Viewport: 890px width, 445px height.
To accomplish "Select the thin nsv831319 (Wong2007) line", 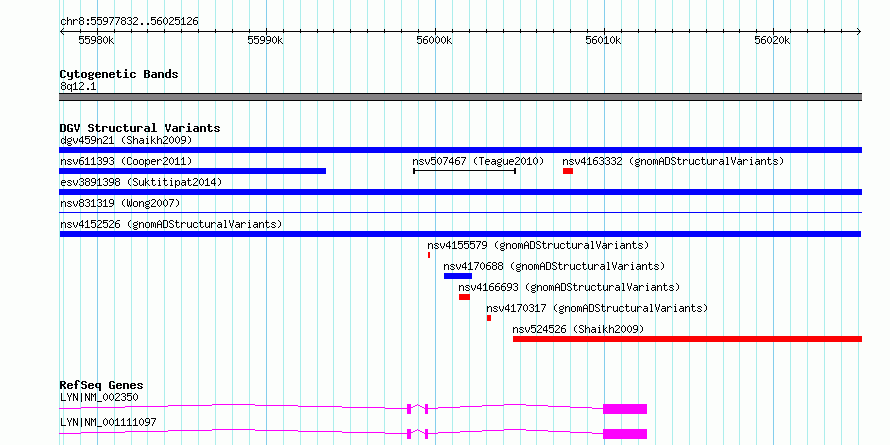I will [460, 213].
